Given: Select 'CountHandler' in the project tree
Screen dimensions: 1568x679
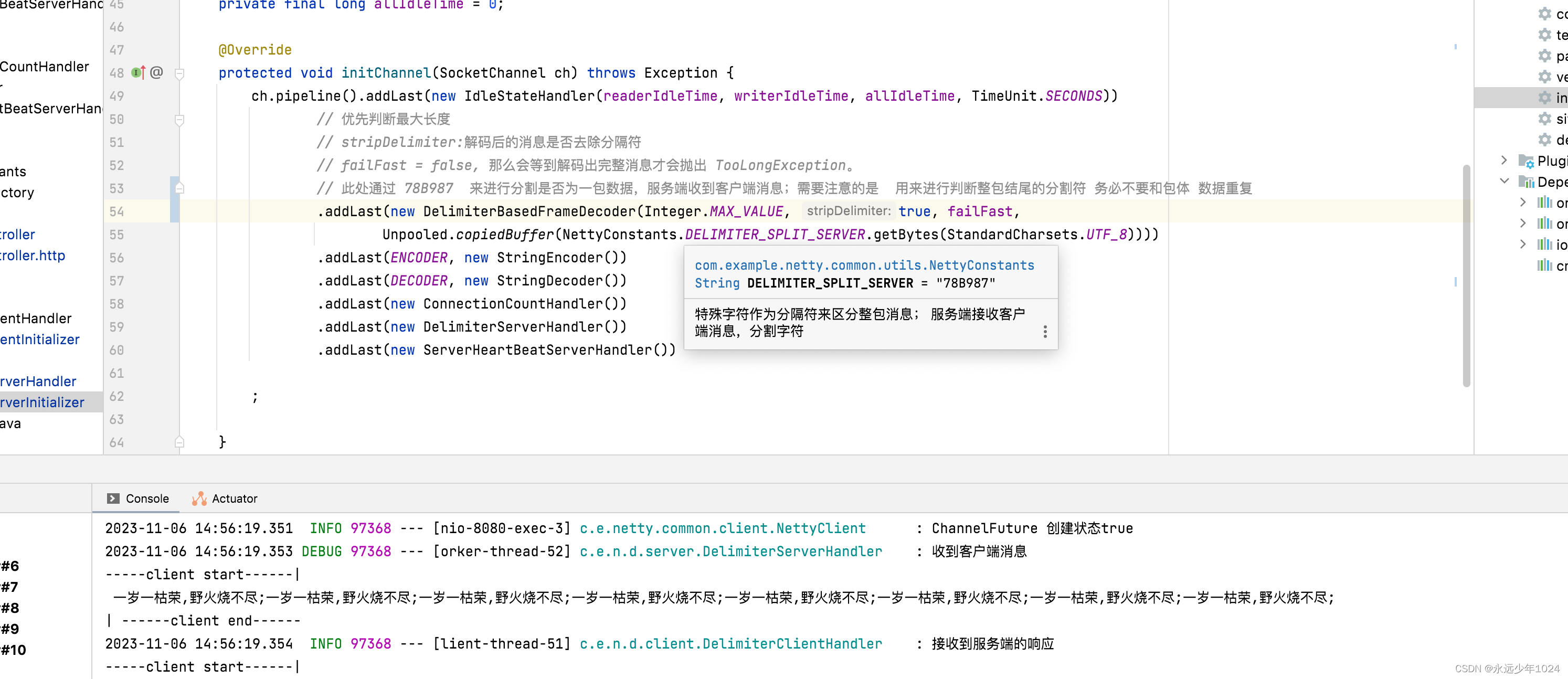Looking at the screenshot, I should [45, 66].
